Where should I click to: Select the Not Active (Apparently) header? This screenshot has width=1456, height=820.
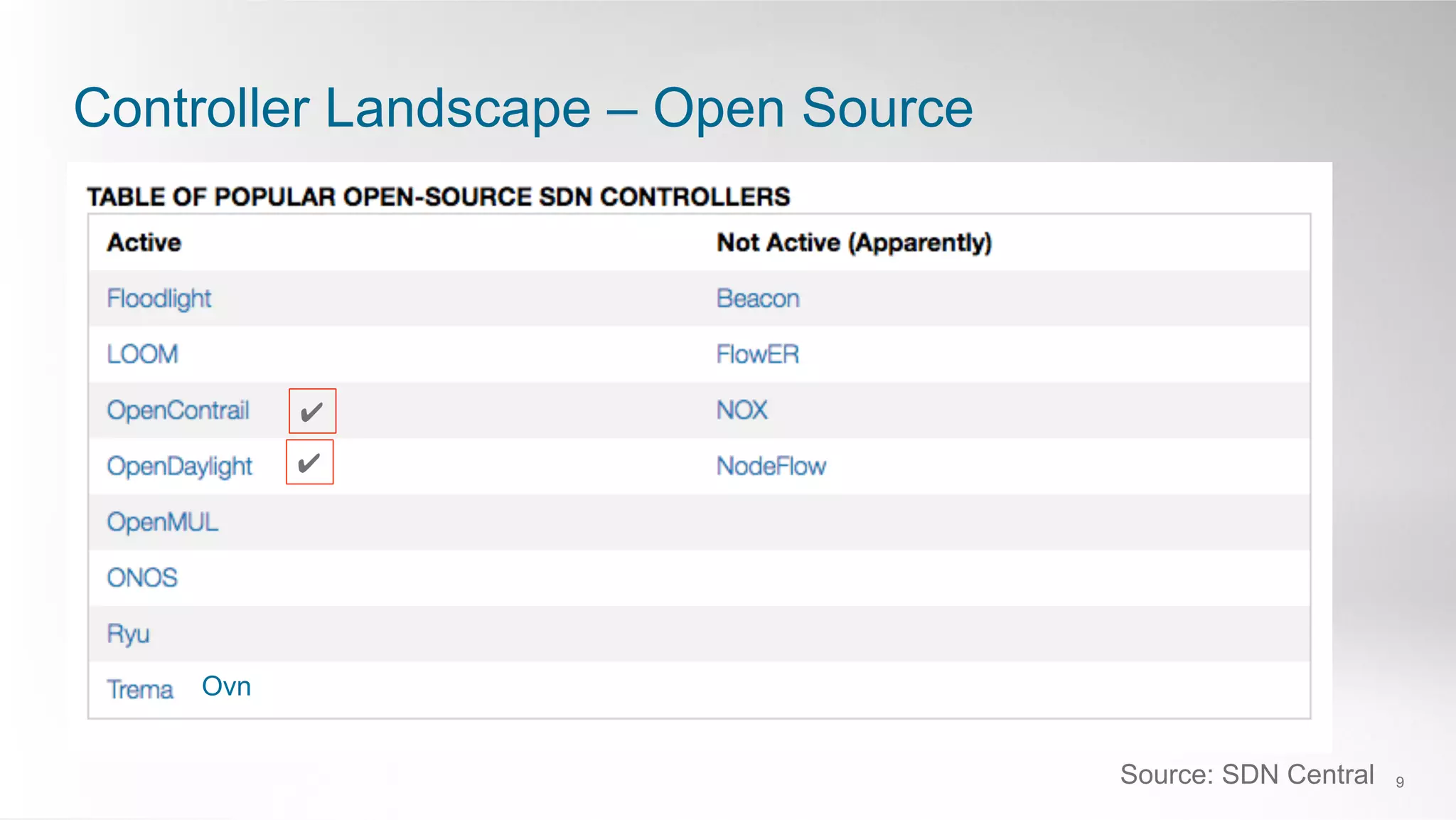click(854, 243)
